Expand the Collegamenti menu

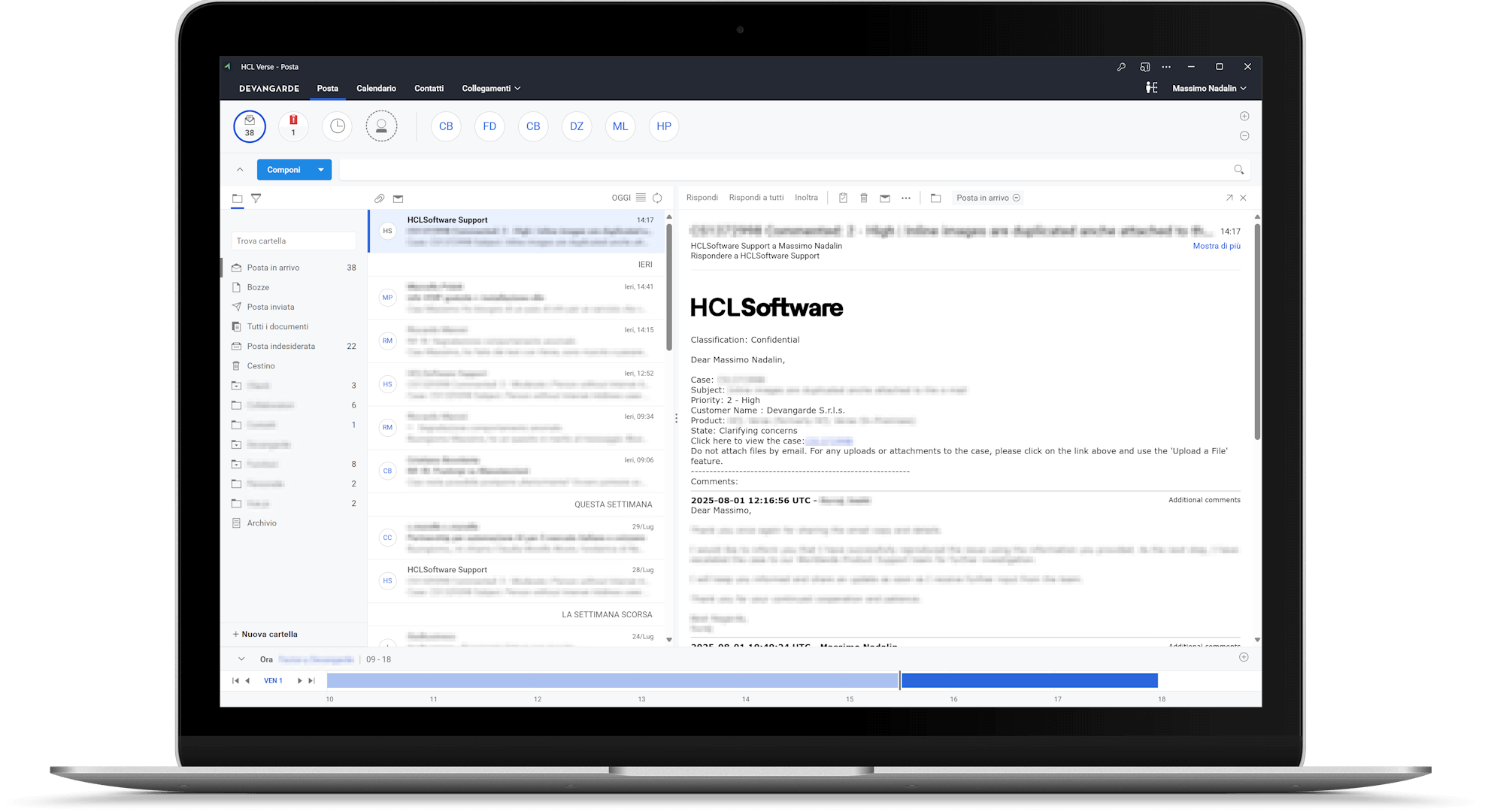click(x=491, y=89)
